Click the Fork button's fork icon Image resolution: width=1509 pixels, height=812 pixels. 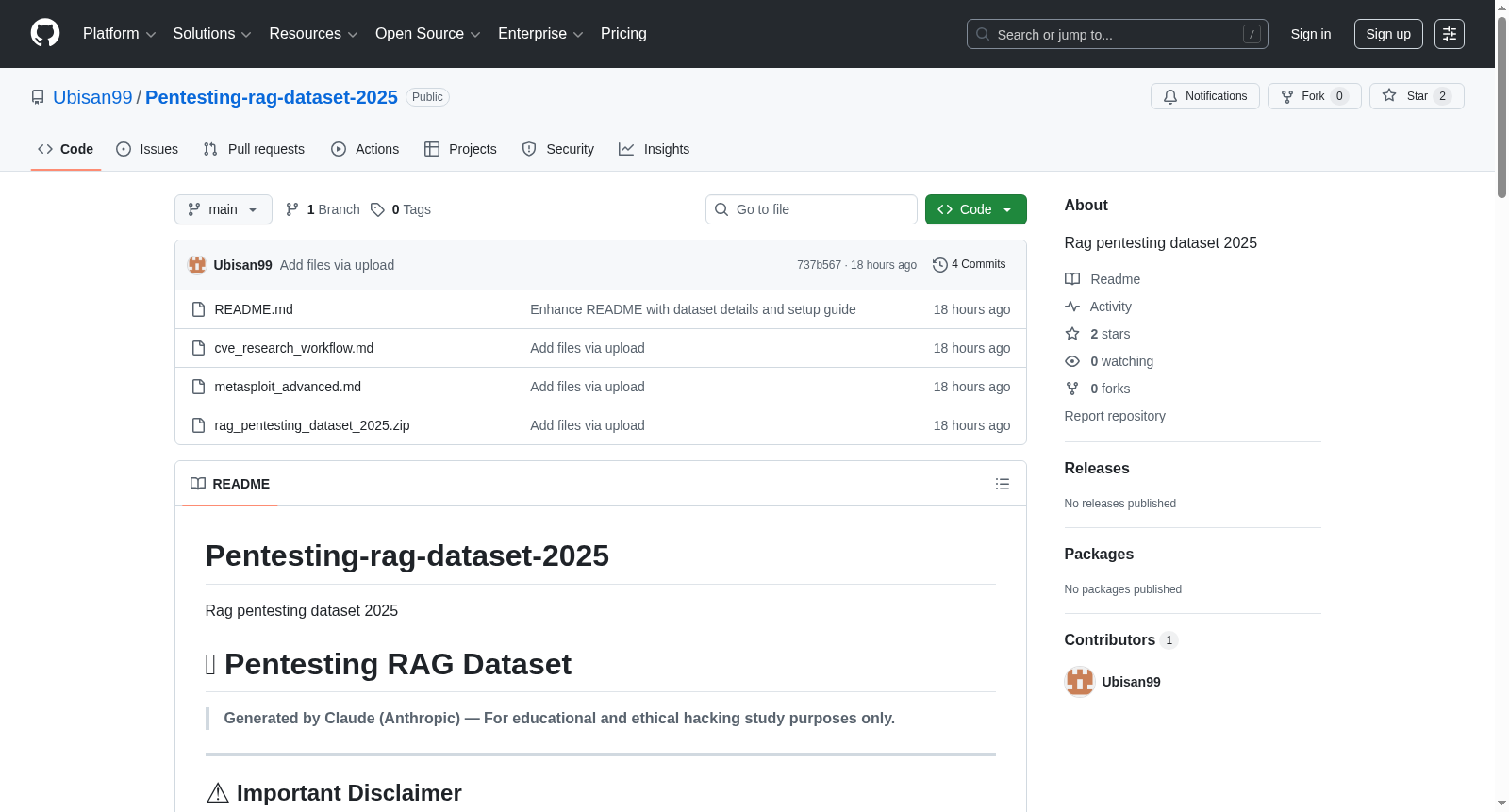coord(1287,96)
